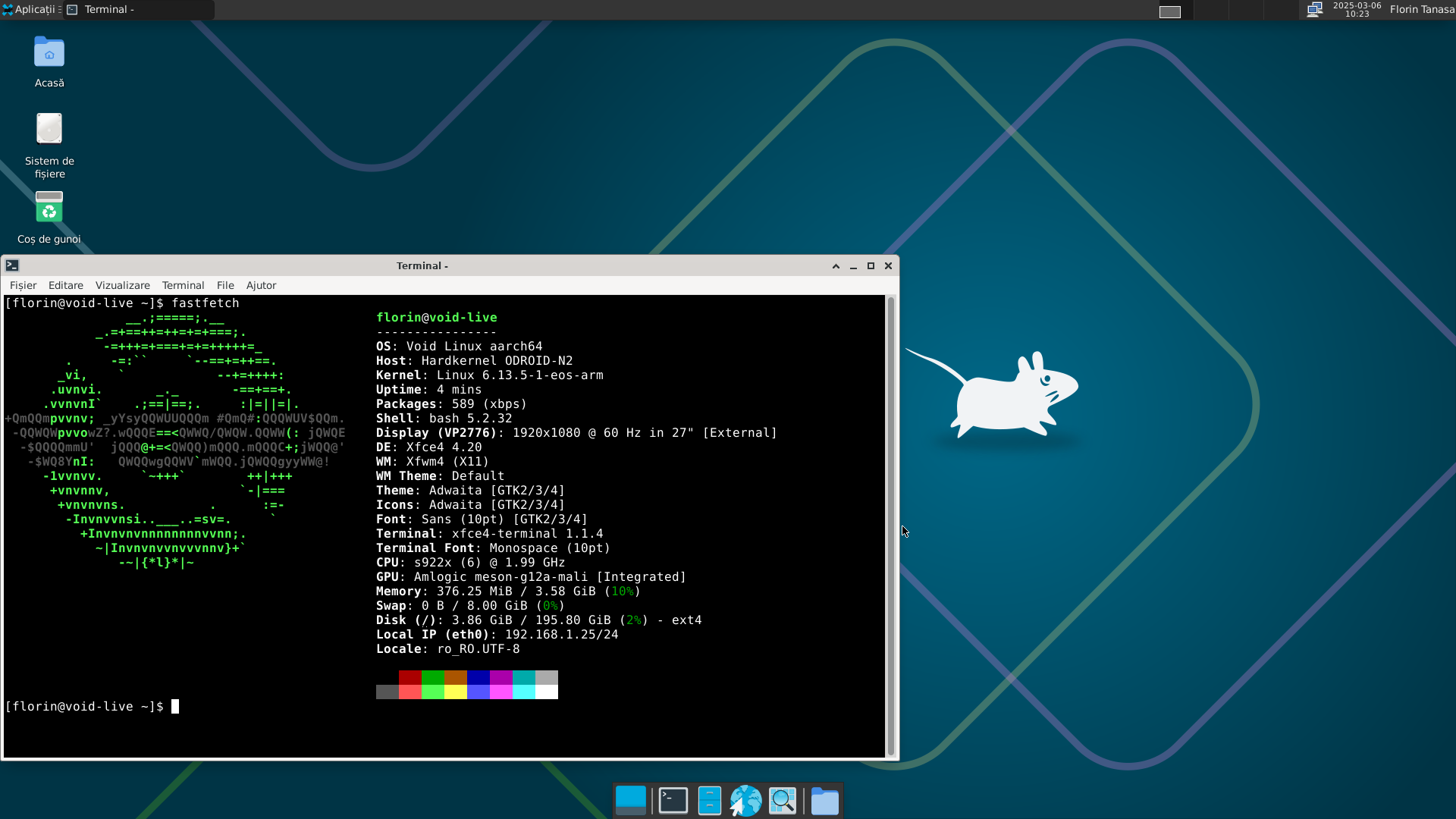The height and width of the screenshot is (819, 1456).
Task: Click the 'Packages: 589 (xbps)' line
Action: (x=452, y=404)
